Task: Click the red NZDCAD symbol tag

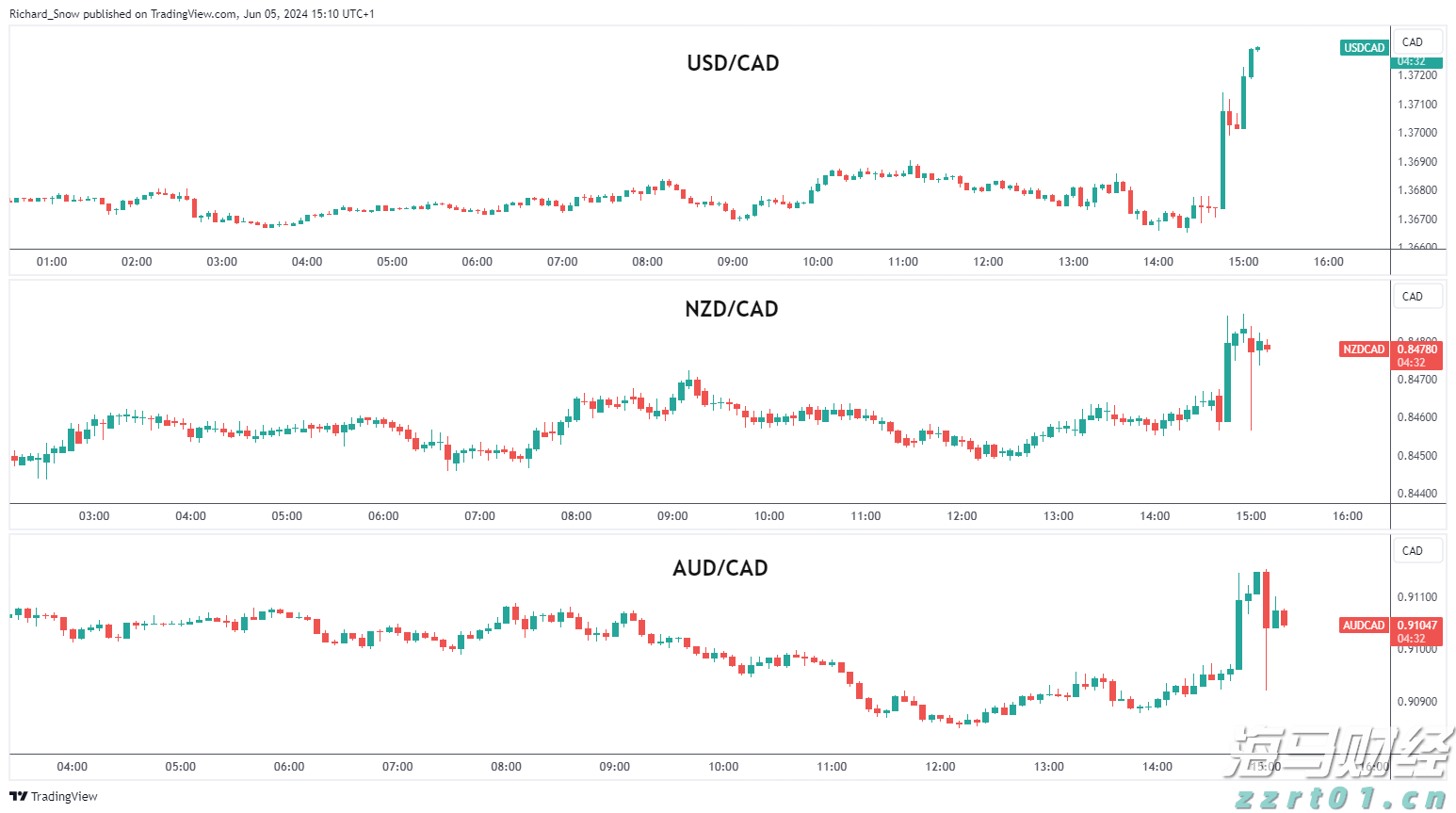Action: [1364, 350]
